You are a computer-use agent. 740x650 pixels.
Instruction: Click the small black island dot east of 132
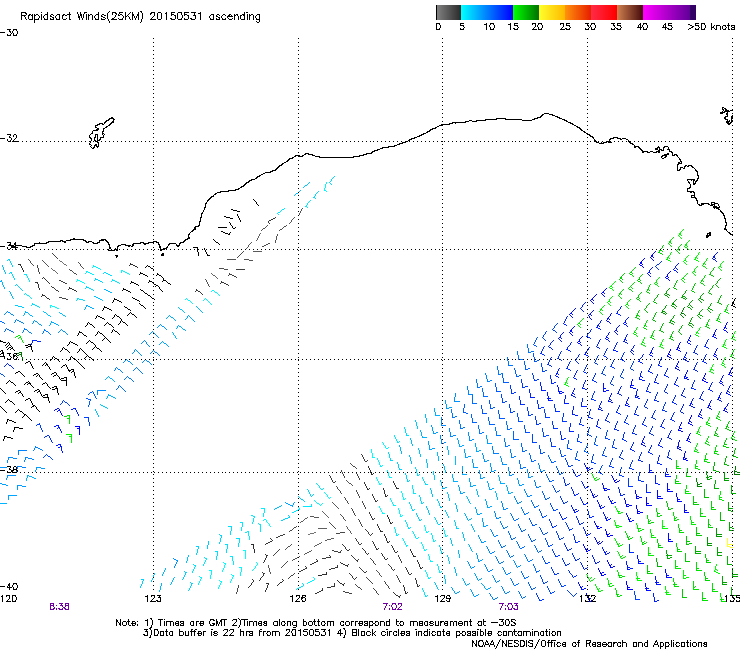(x=708, y=235)
